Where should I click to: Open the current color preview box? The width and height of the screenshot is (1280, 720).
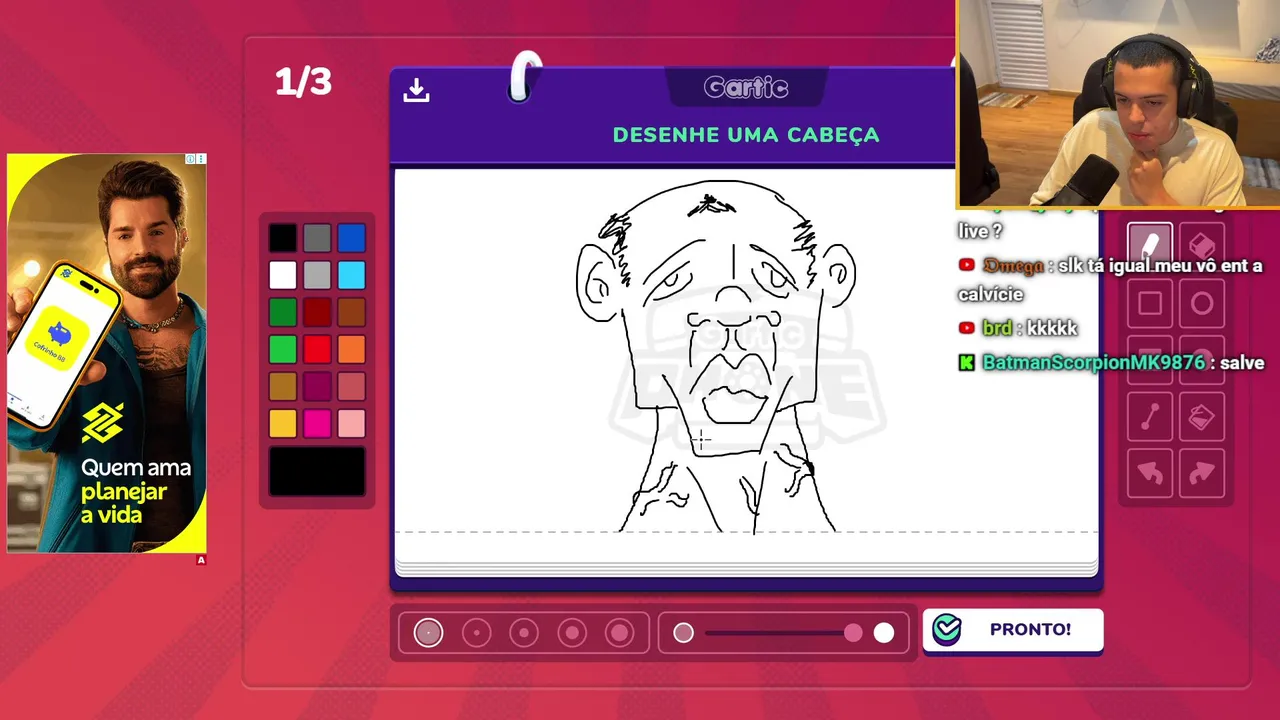coord(317,471)
